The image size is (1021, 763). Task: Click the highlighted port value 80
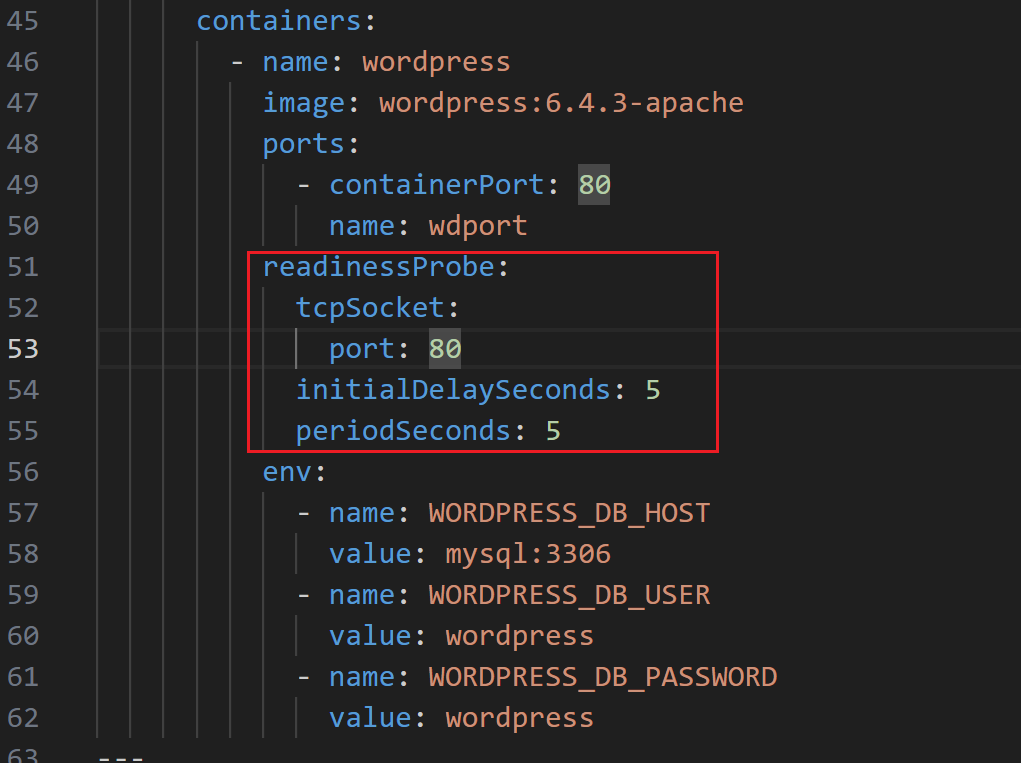coord(445,348)
